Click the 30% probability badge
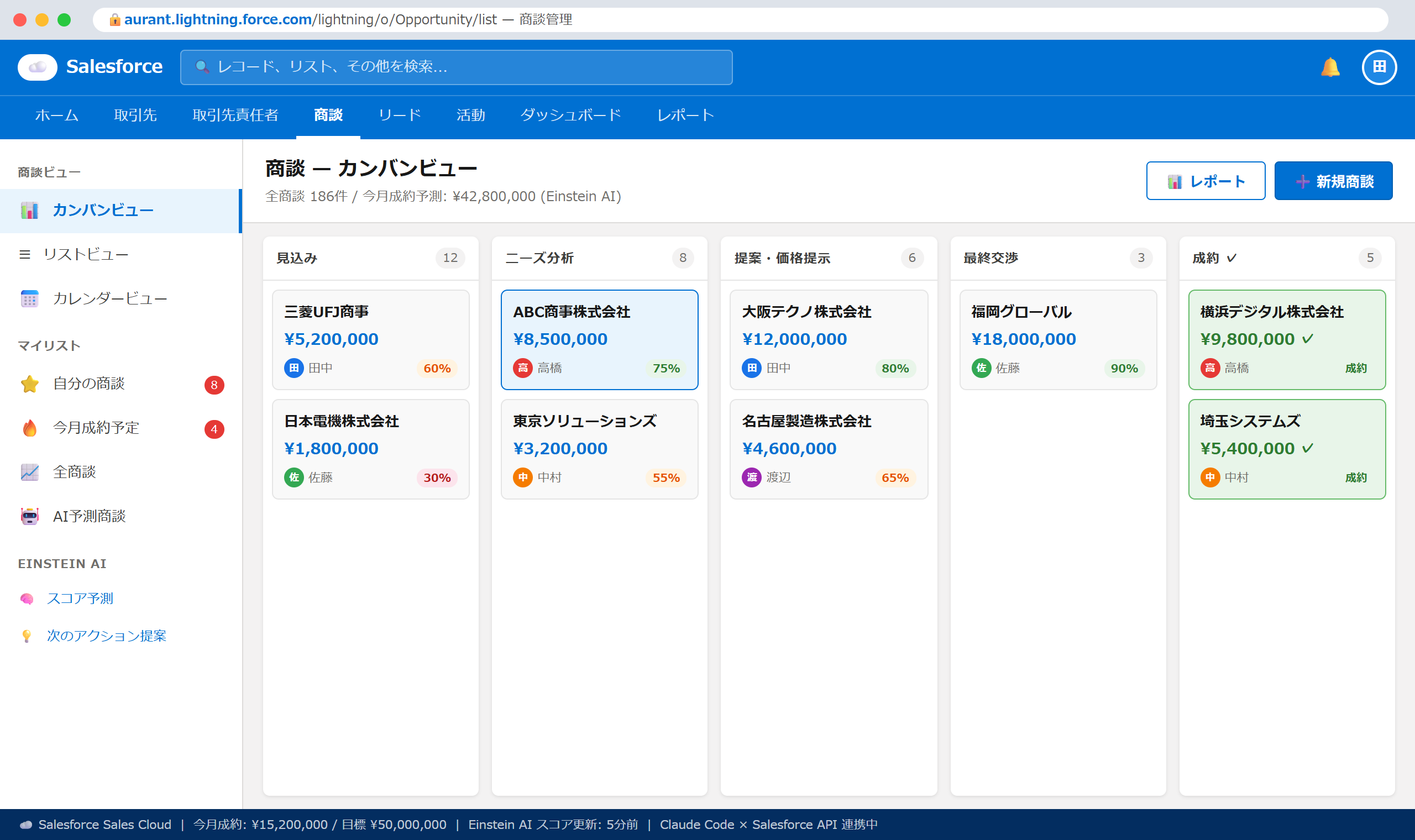The height and width of the screenshot is (840, 1415). 437,477
